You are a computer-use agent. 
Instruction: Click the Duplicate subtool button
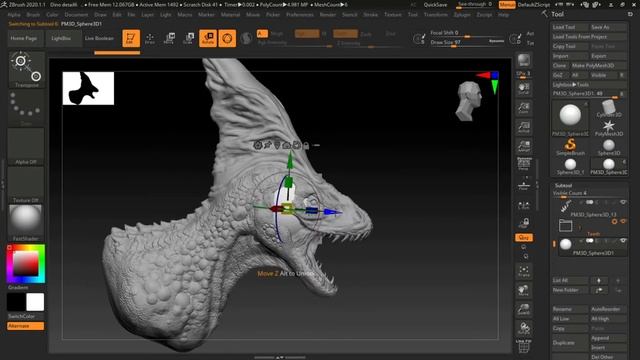[569, 343]
